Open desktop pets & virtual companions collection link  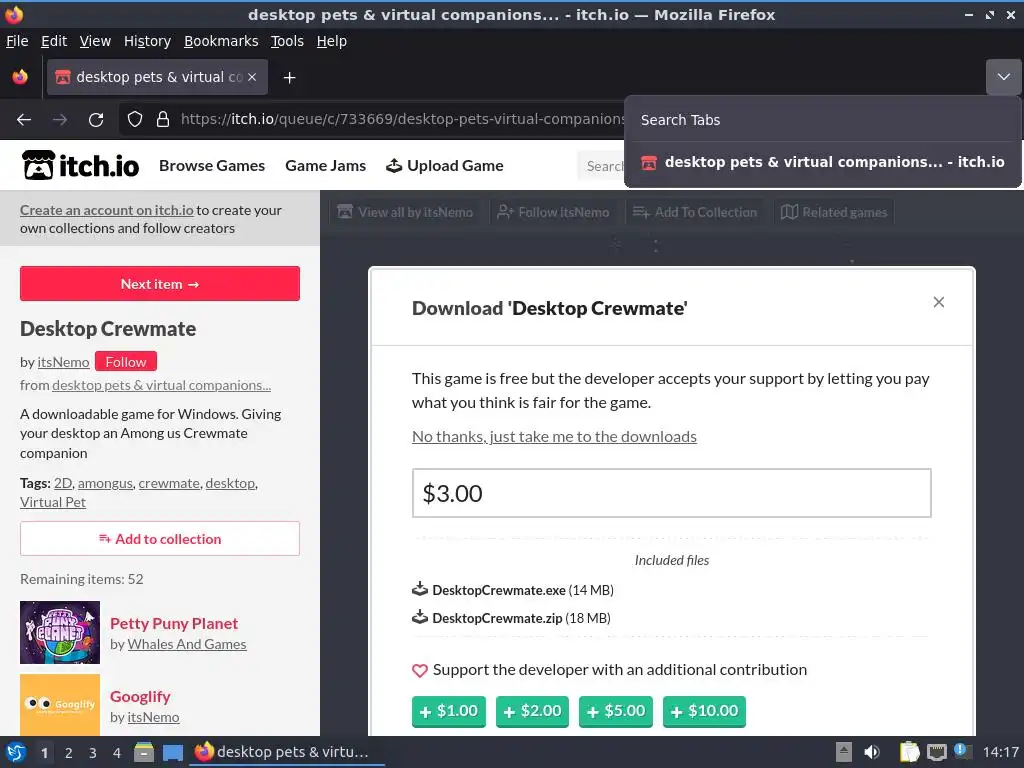click(161, 385)
